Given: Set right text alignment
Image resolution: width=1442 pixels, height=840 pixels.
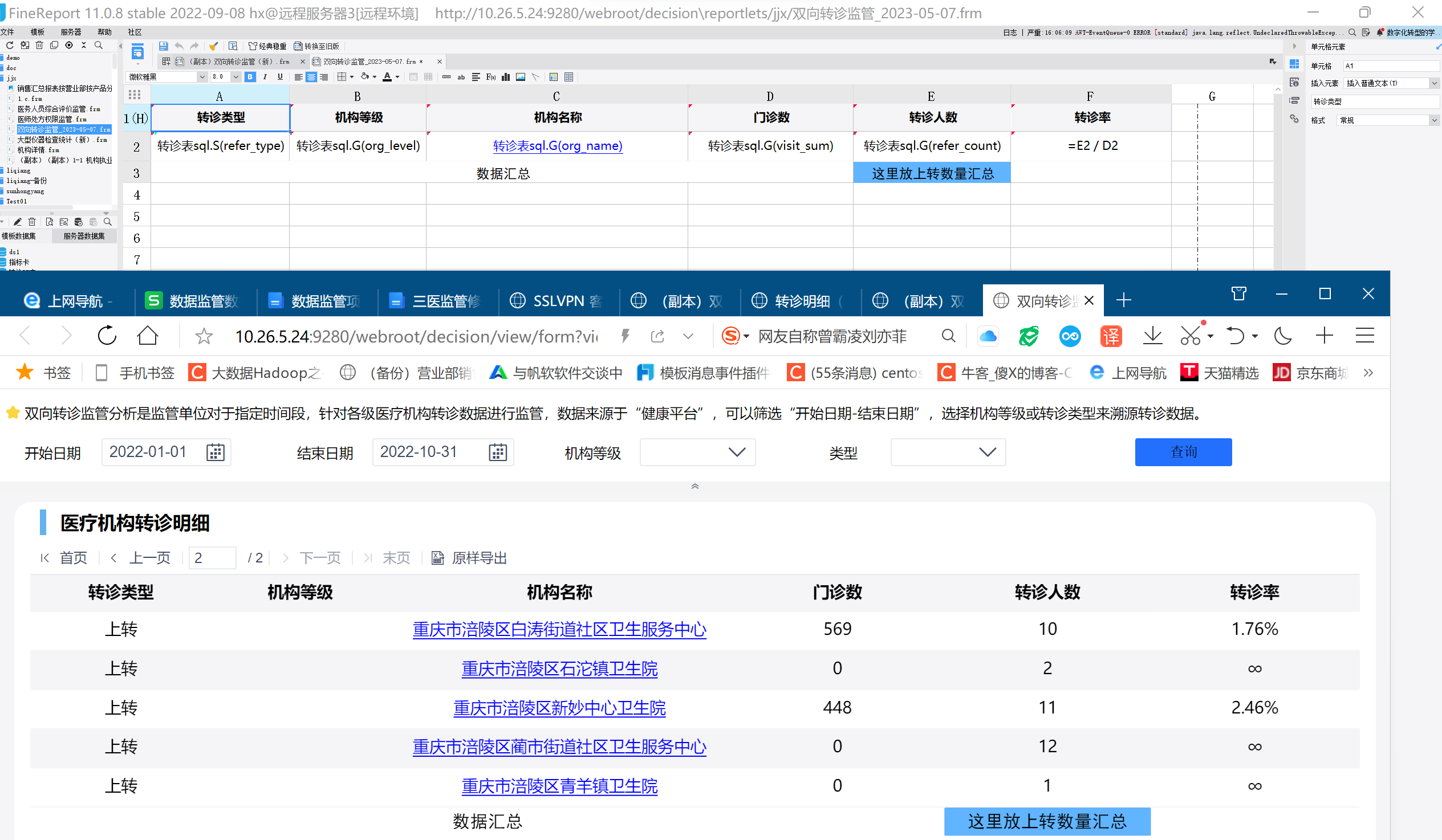Looking at the screenshot, I should pyautogui.click(x=324, y=77).
